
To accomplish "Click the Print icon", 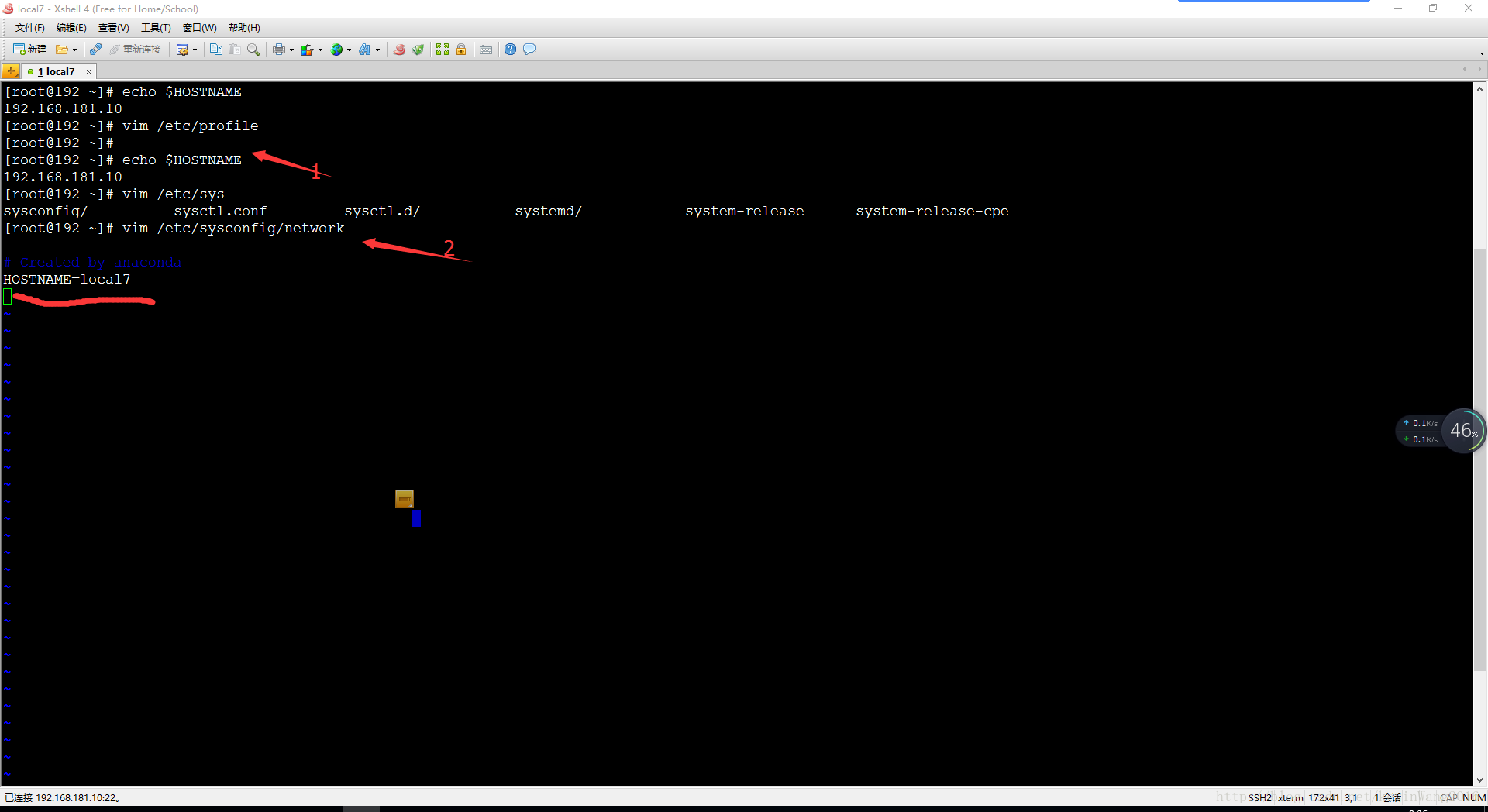I will pyautogui.click(x=279, y=50).
